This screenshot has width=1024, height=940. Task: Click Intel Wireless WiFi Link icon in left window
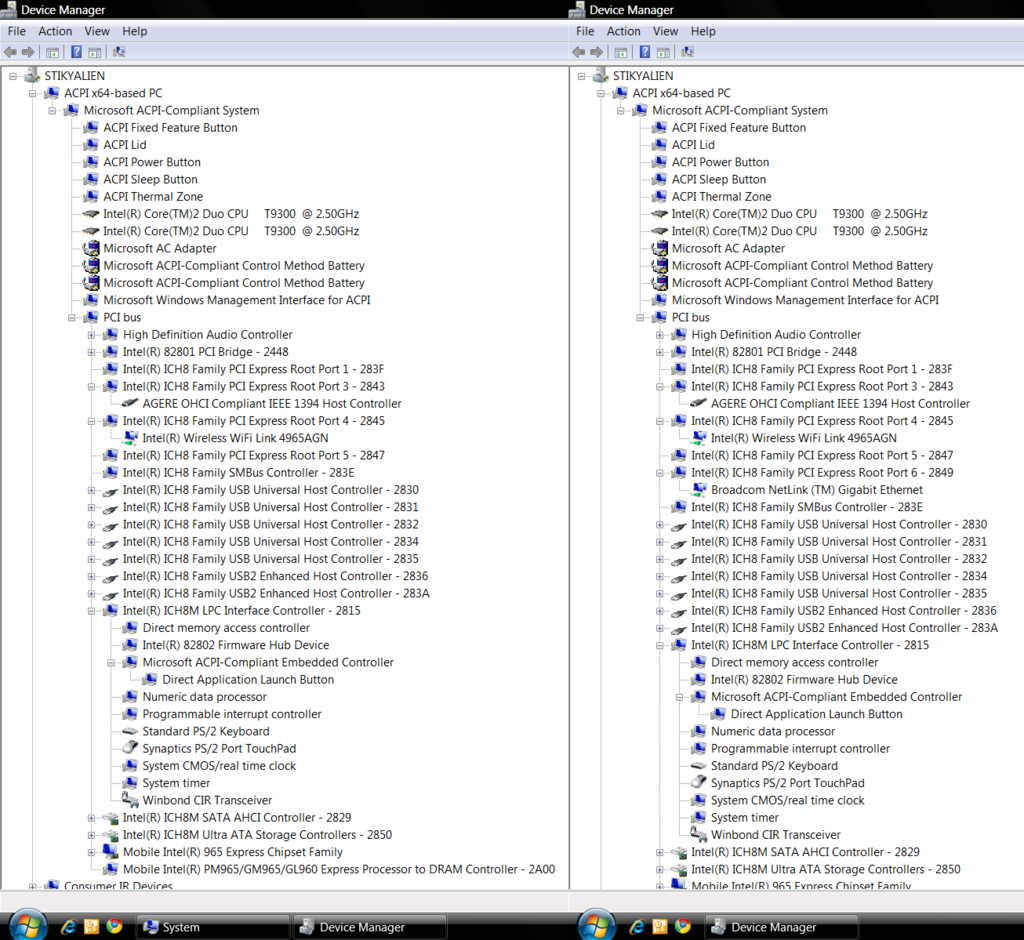(x=130, y=438)
